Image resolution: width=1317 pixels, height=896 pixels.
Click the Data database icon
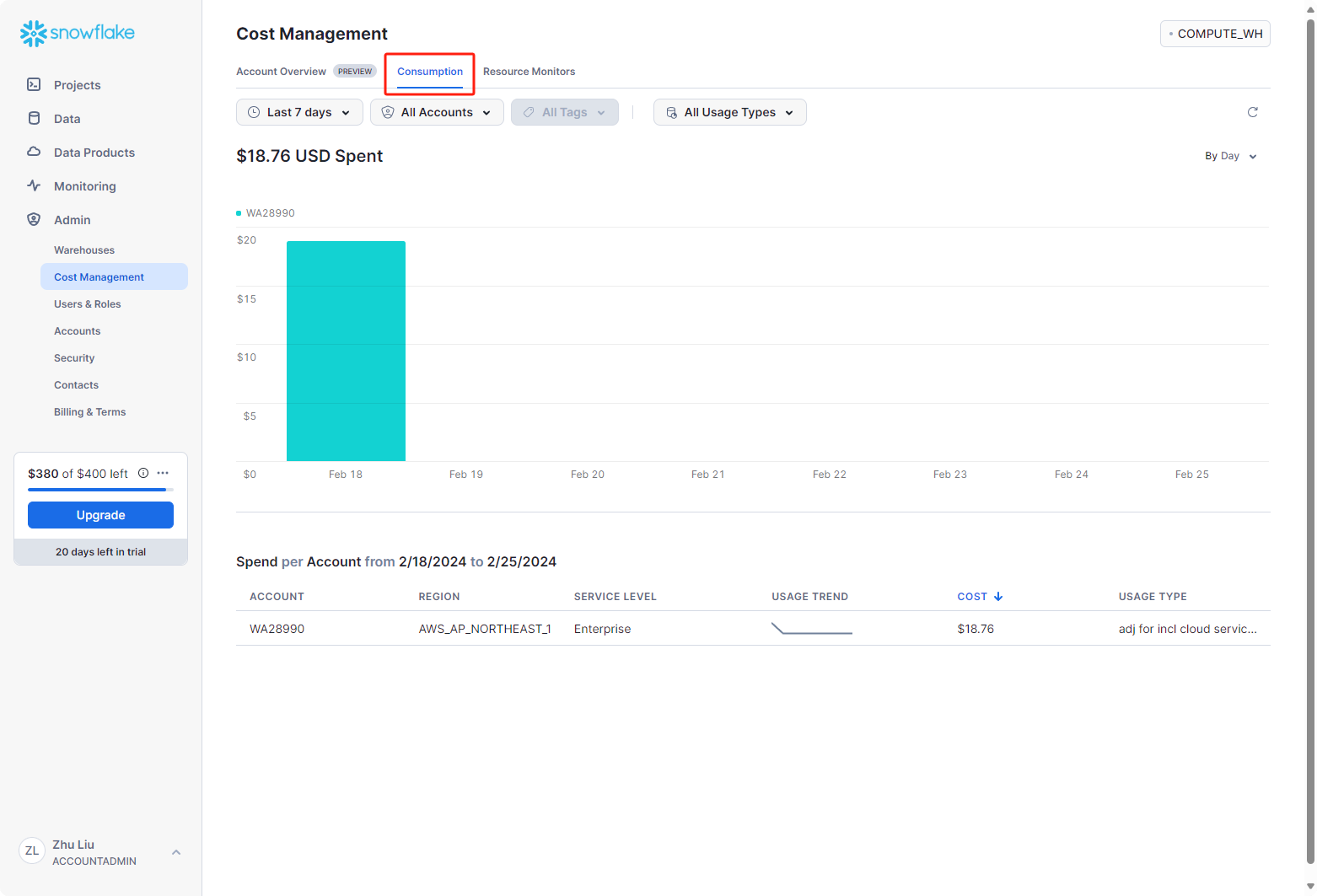[x=34, y=118]
